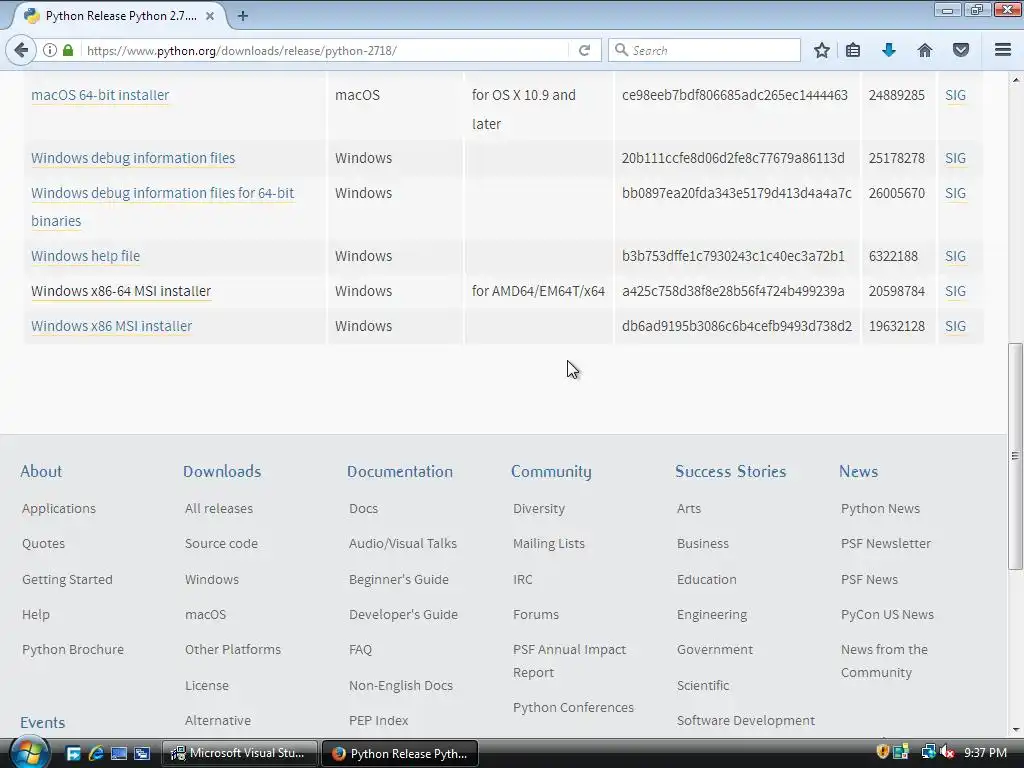Go to All releases link
This screenshot has height=768, width=1024.
219,508
